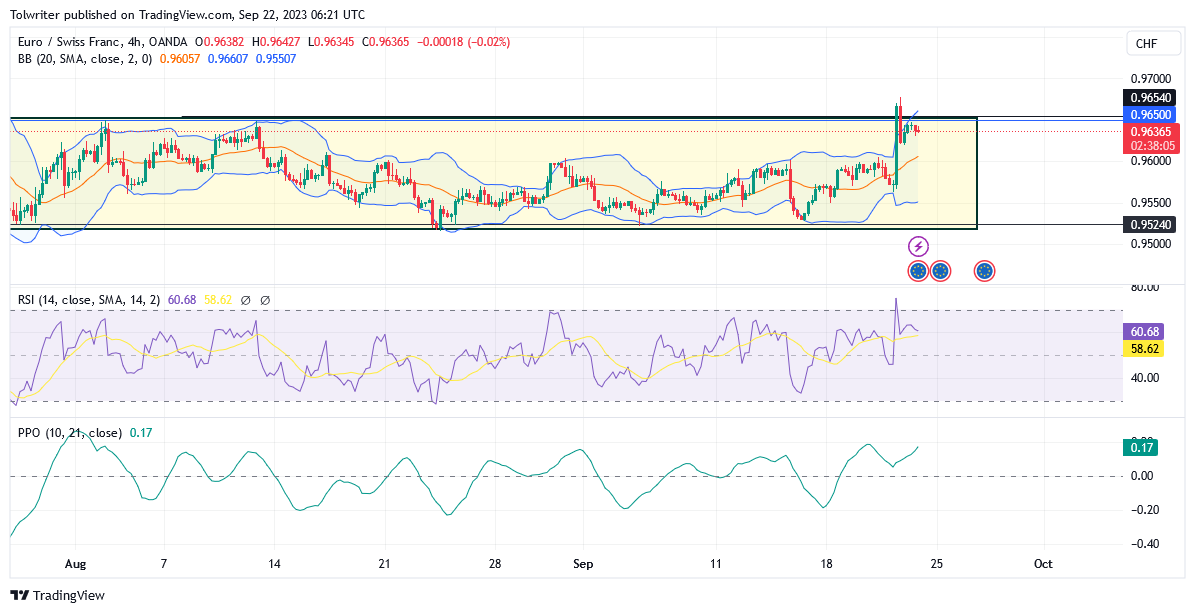Select the PPO (10, 21, close) legend
This screenshot has width=1195, height=613.
click(x=69, y=433)
